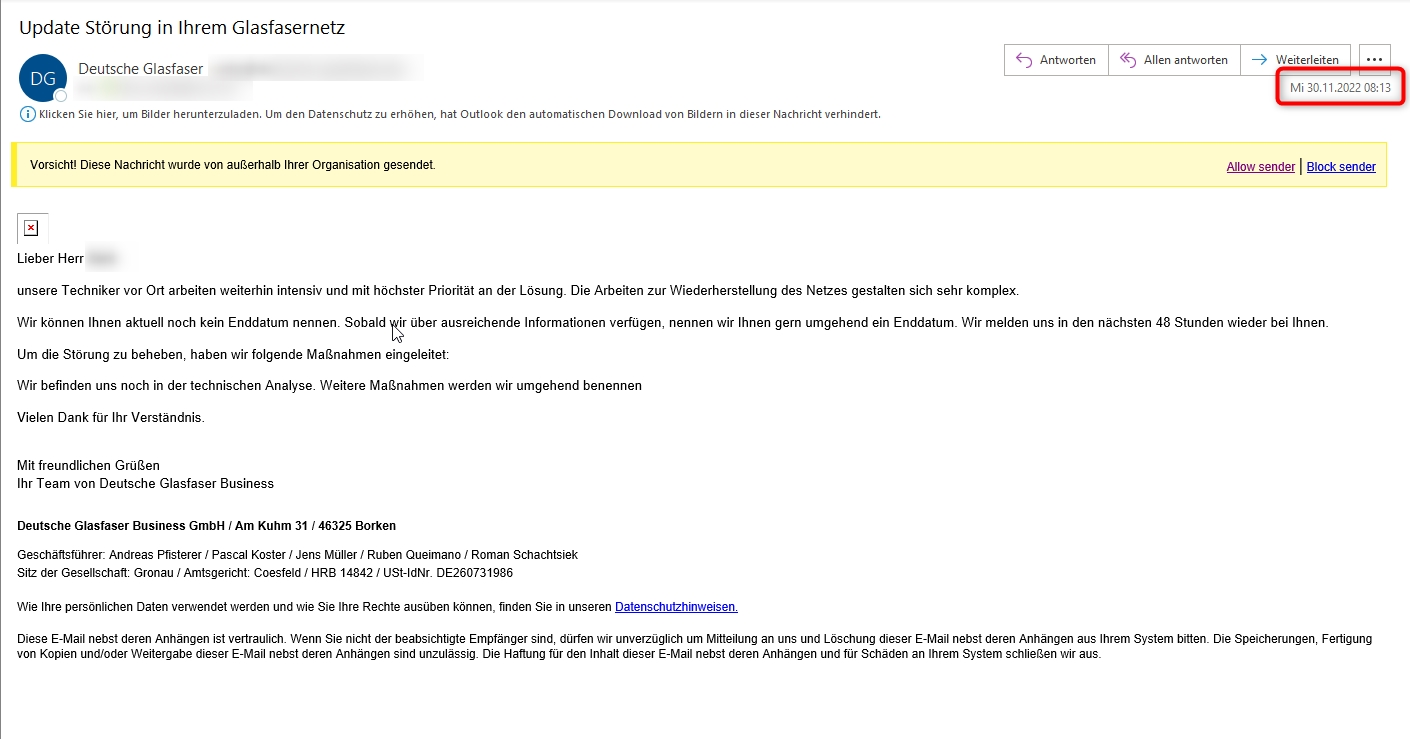
Task: Click the Allow sender link
Action: (x=1260, y=167)
